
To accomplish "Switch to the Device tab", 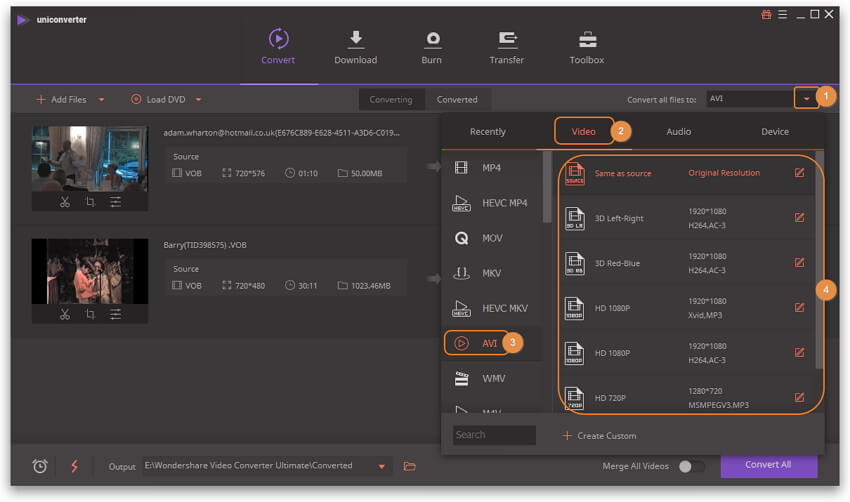I will (775, 132).
